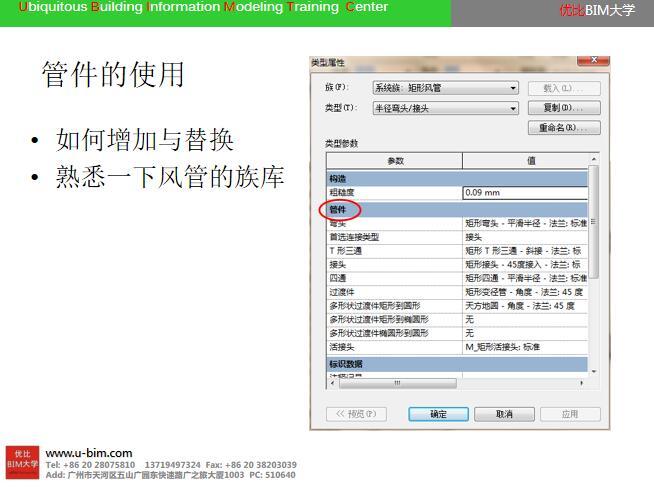Edit the 粗糙度 value field 0.09 mm

(525, 192)
